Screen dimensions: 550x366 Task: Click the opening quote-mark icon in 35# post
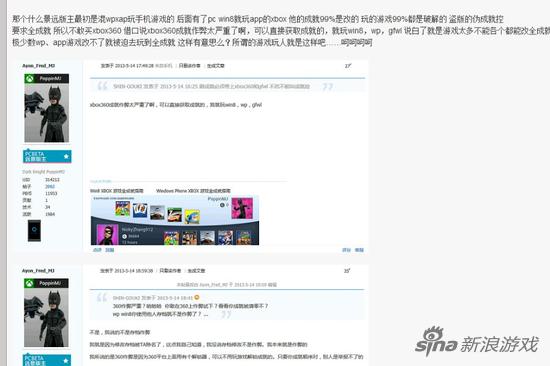[x=102, y=298]
